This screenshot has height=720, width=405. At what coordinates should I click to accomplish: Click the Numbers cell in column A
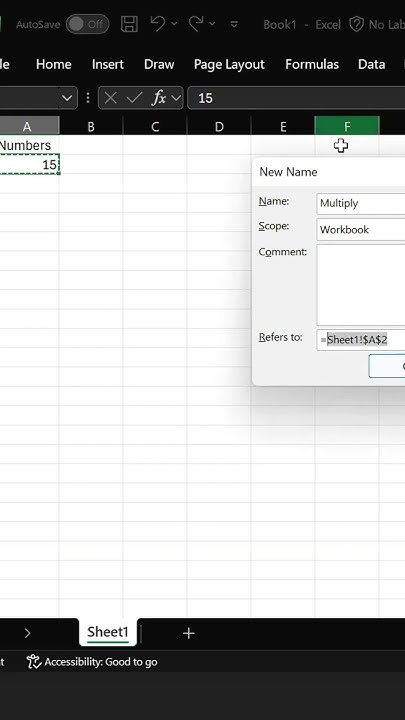tap(29, 146)
